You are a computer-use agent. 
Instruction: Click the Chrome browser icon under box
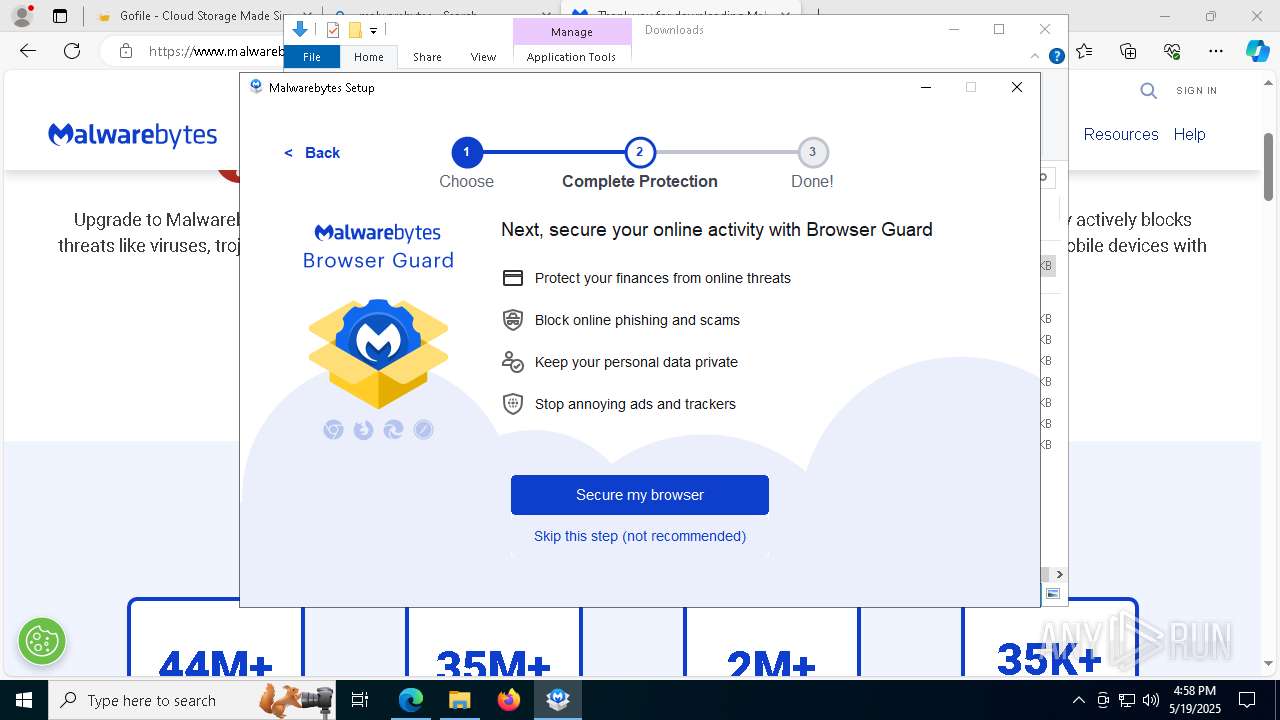pyautogui.click(x=333, y=430)
